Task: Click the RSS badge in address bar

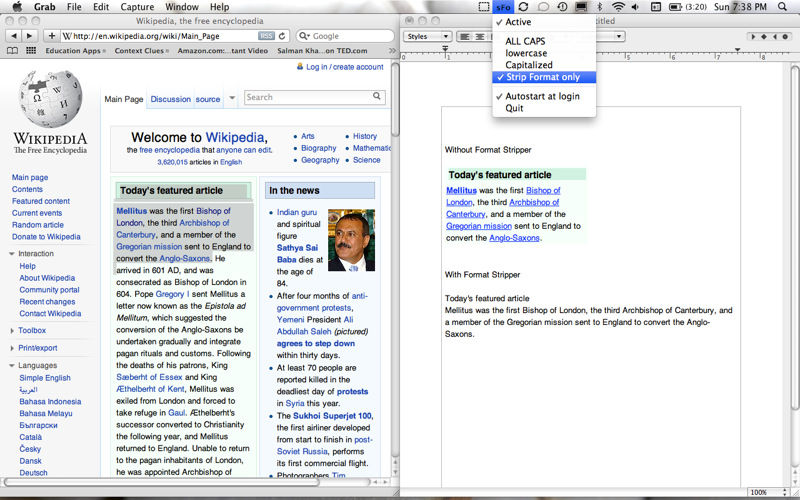Action: pyautogui.click(x=266, y=36)
